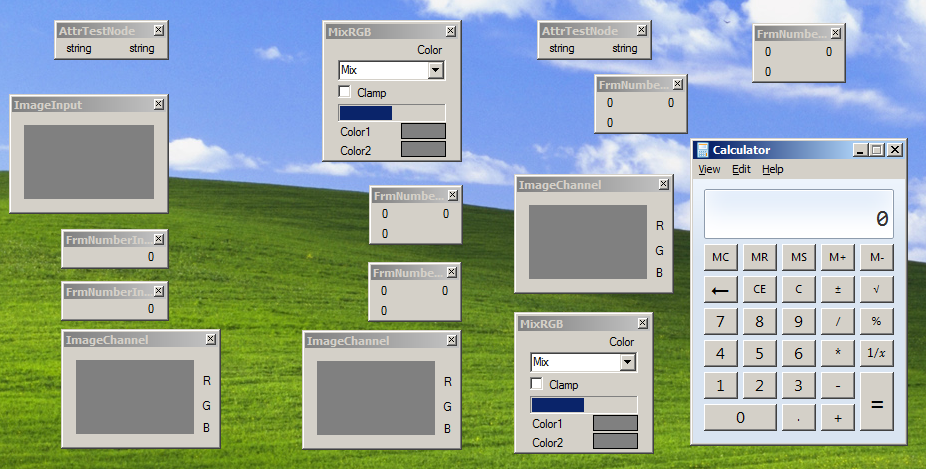926x469 pixels.
Task: Tick Clamp in MixRGB between the AttrTestNode windows
Action: tap(344, 92)
